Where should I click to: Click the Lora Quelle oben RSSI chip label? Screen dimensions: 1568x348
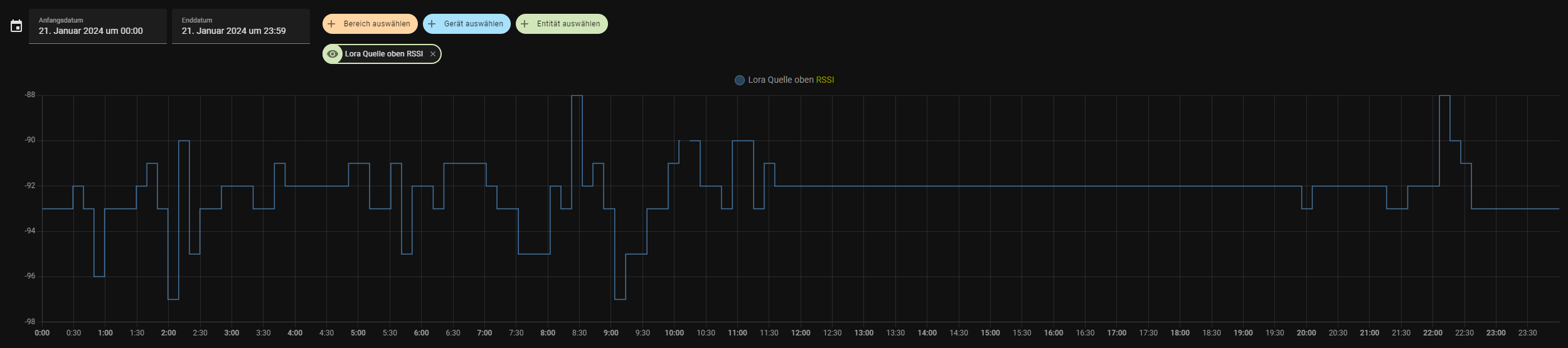(x=384, y=54)
